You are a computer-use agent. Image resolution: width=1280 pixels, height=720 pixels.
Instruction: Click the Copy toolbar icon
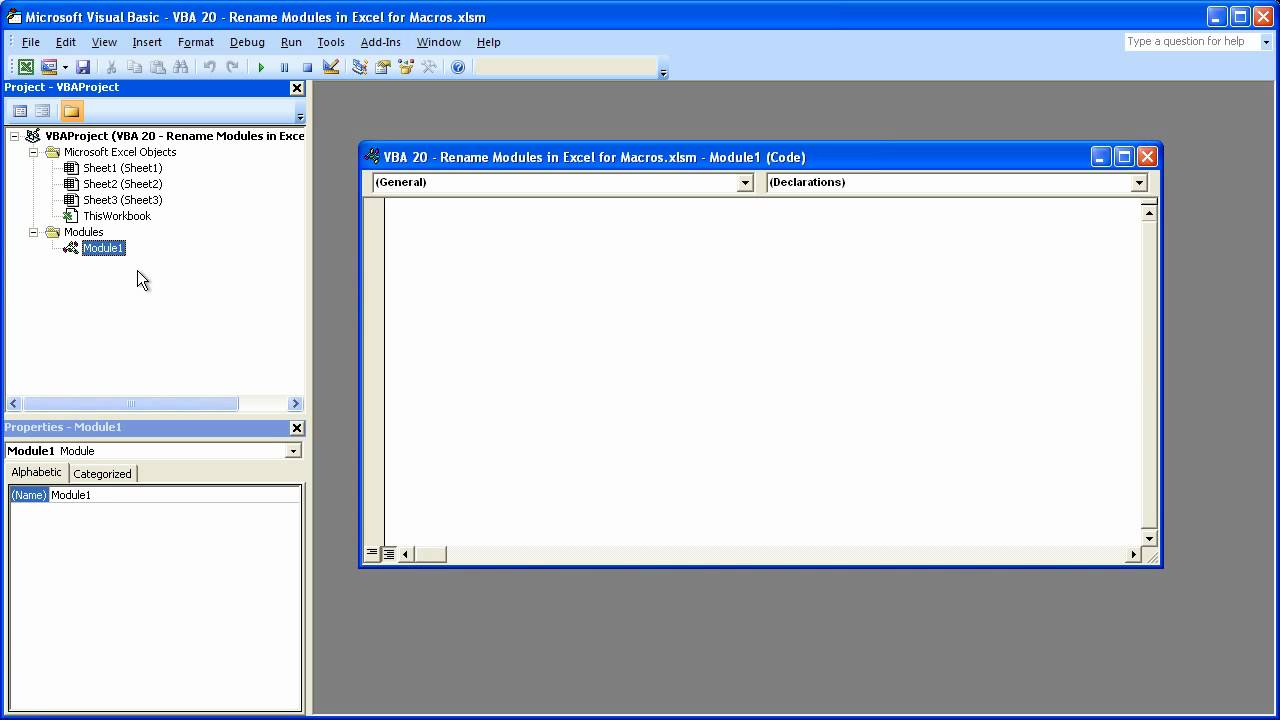pyautogui.click(x=134, y=67)
